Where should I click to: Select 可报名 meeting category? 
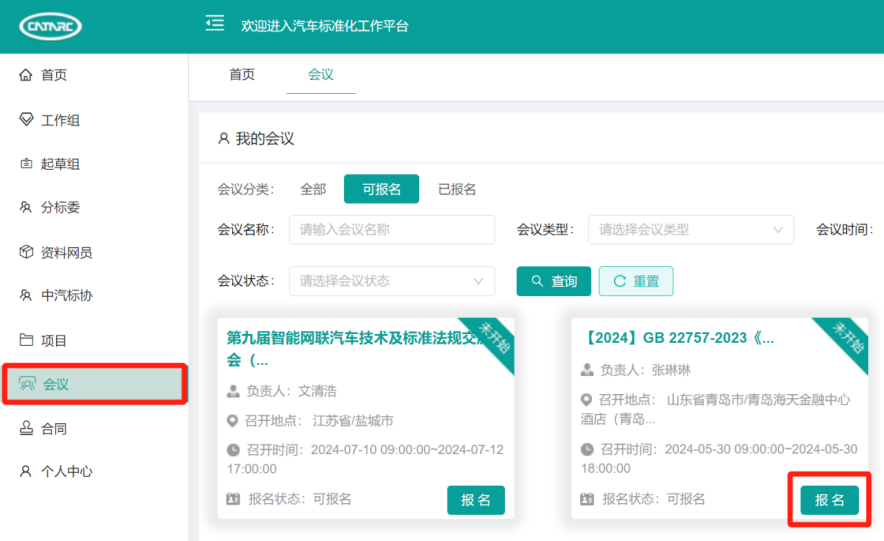[x=382, y=189]
